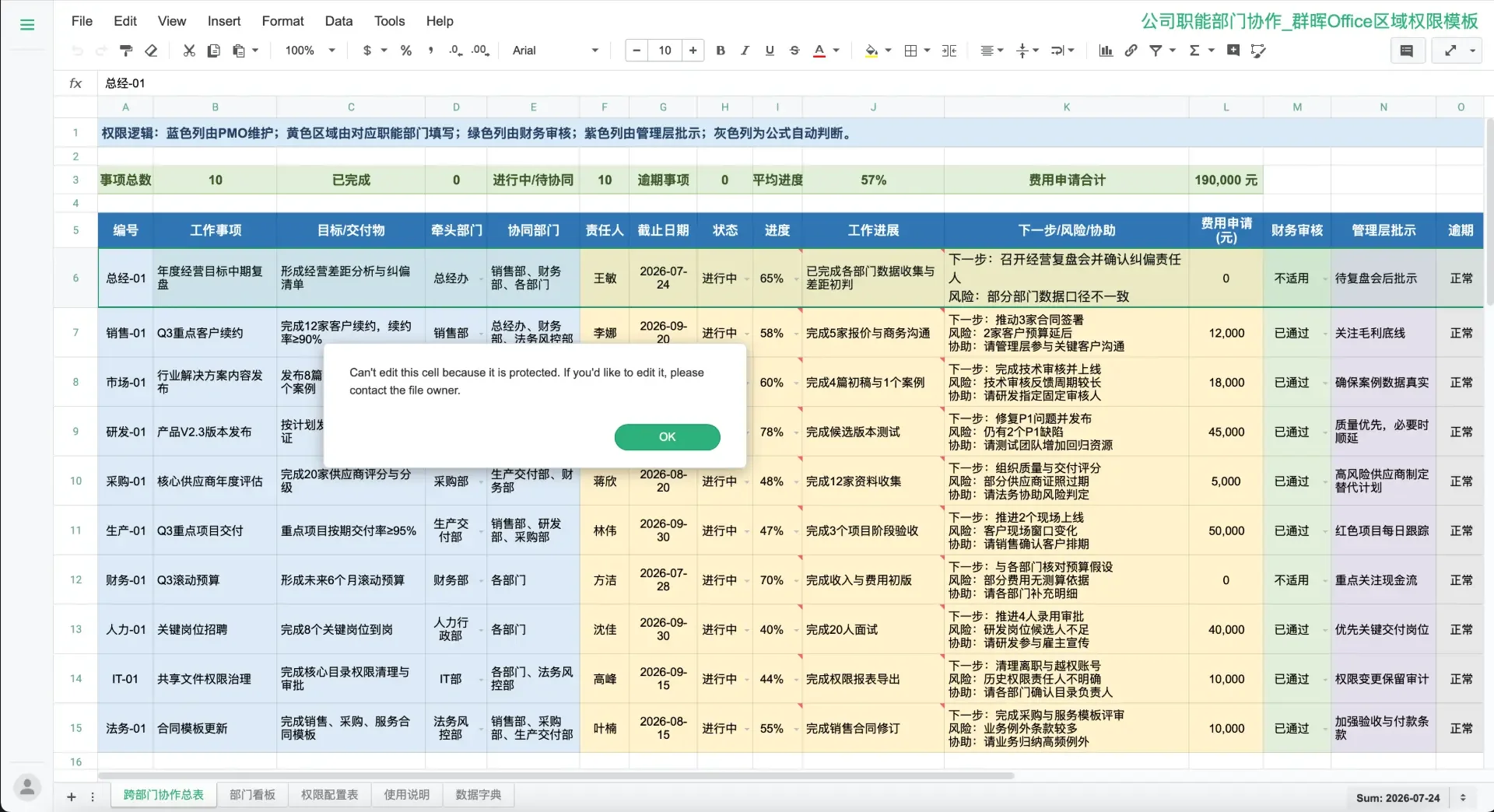Image resolution: width=1494 pixels, height=812 pixels.
Task: Open the Format menu
Action: 282,21
